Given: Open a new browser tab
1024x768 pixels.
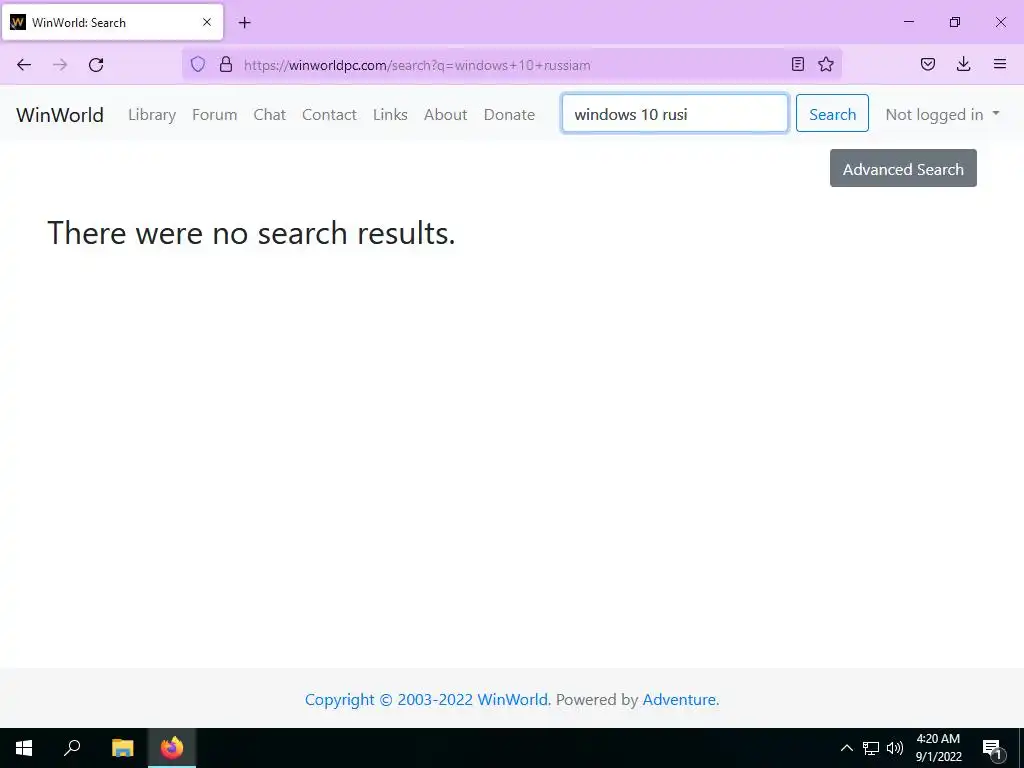Looking at the screenshot, I should click(244, 23).
